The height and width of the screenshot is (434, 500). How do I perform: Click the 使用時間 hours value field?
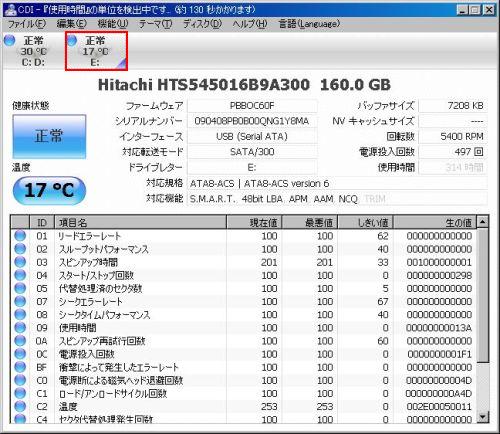(452, 167)
